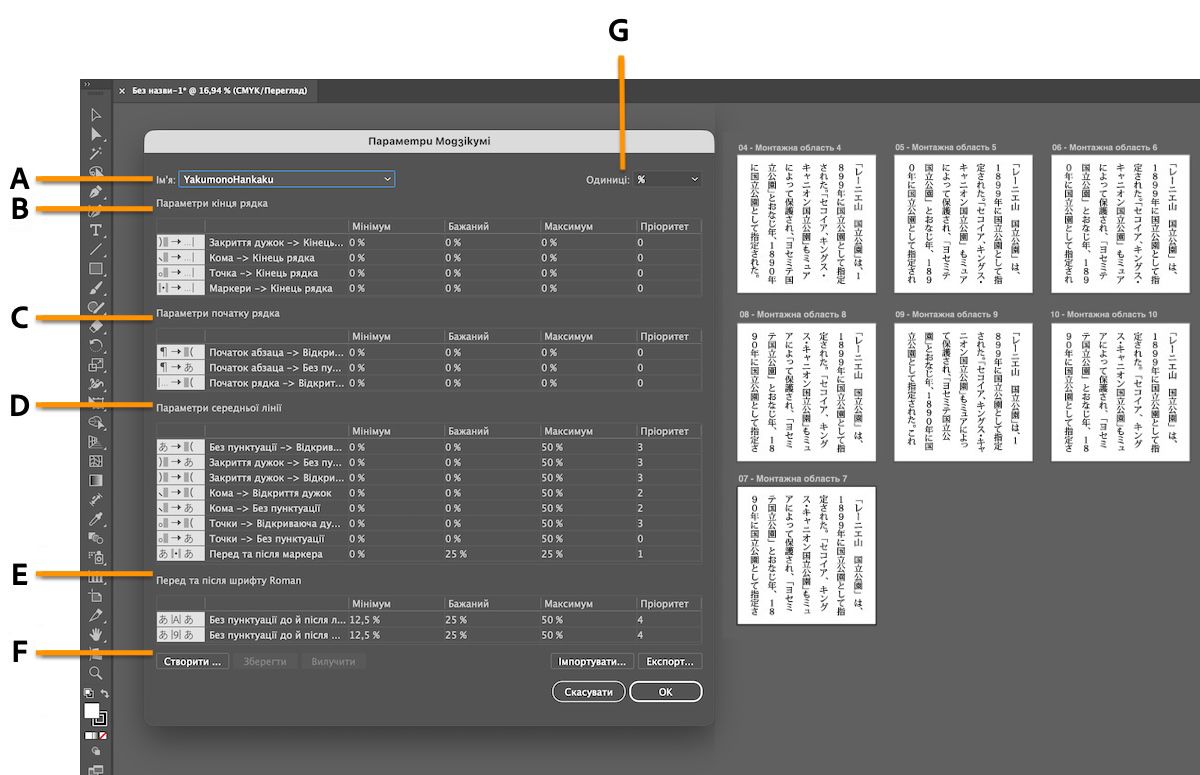Click the Імпортувати... button
The height and width of the screenshot is (775, 1200).
click(x=593, y=661)
